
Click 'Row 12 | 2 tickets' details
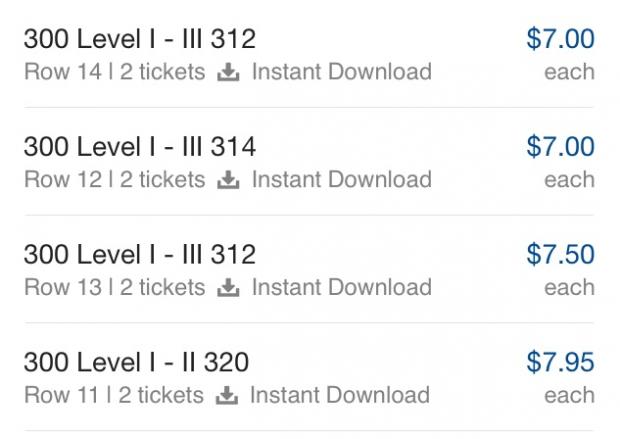coord(114,180)
